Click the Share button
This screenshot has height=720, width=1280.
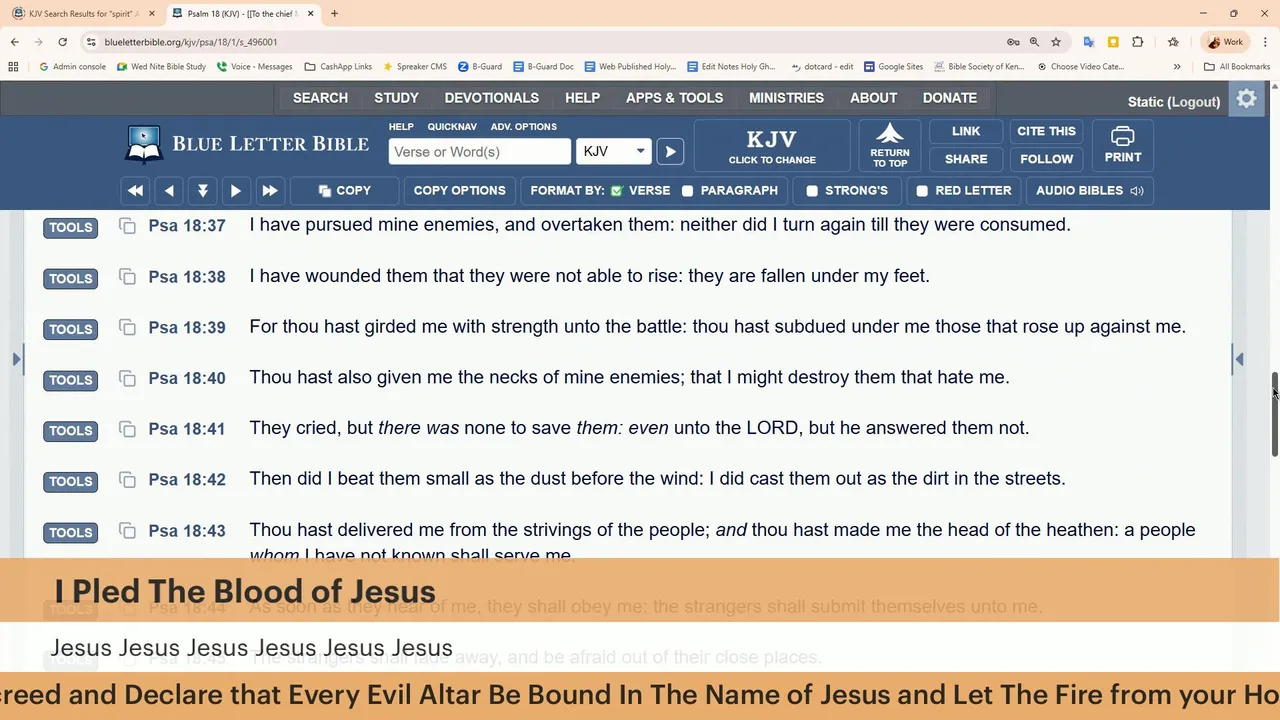coord(965,159)
